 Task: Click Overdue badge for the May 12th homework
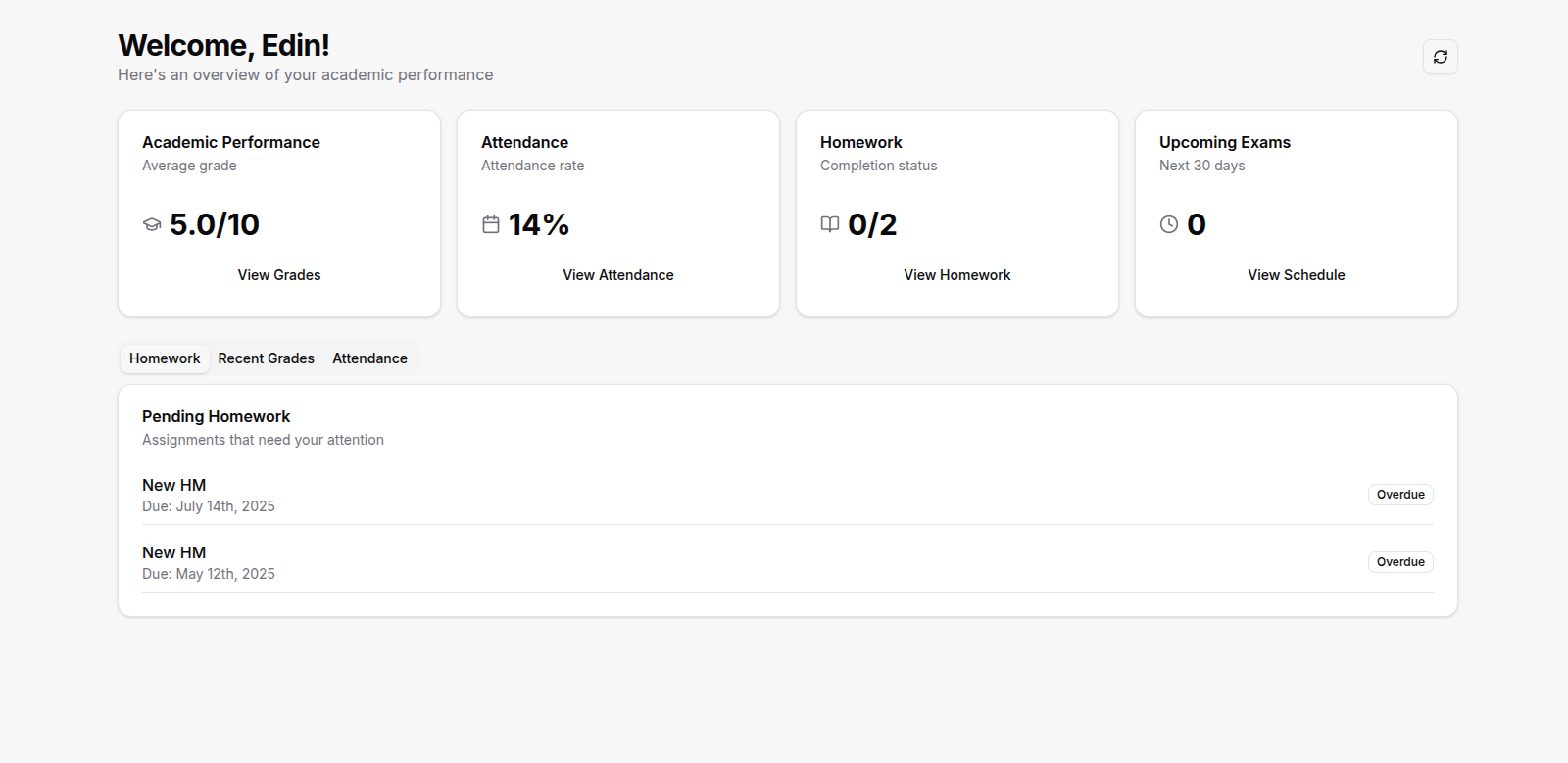(1400, 562)
